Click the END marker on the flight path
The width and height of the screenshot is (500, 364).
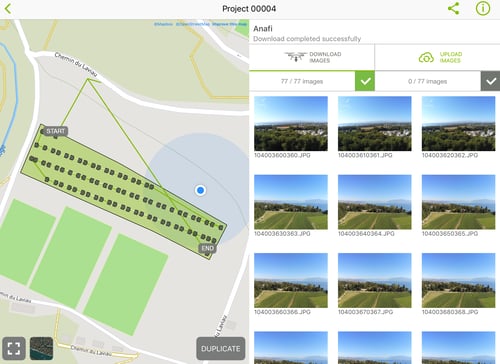click(x=207, y=248)
